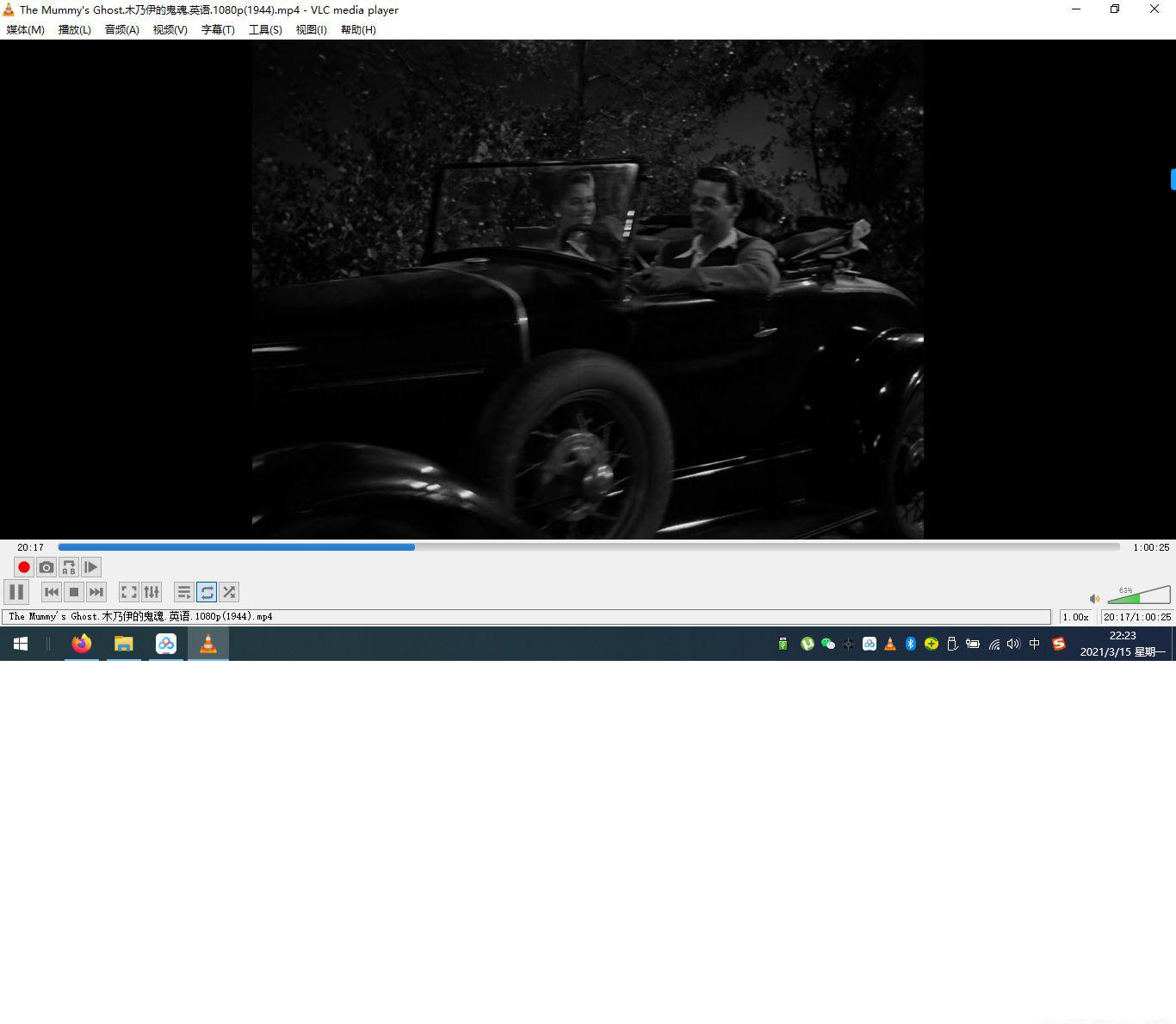This screenshot has height=1024, width=1176.
Task: Toggle the loop/repeat button
Action: coord(207,592)
